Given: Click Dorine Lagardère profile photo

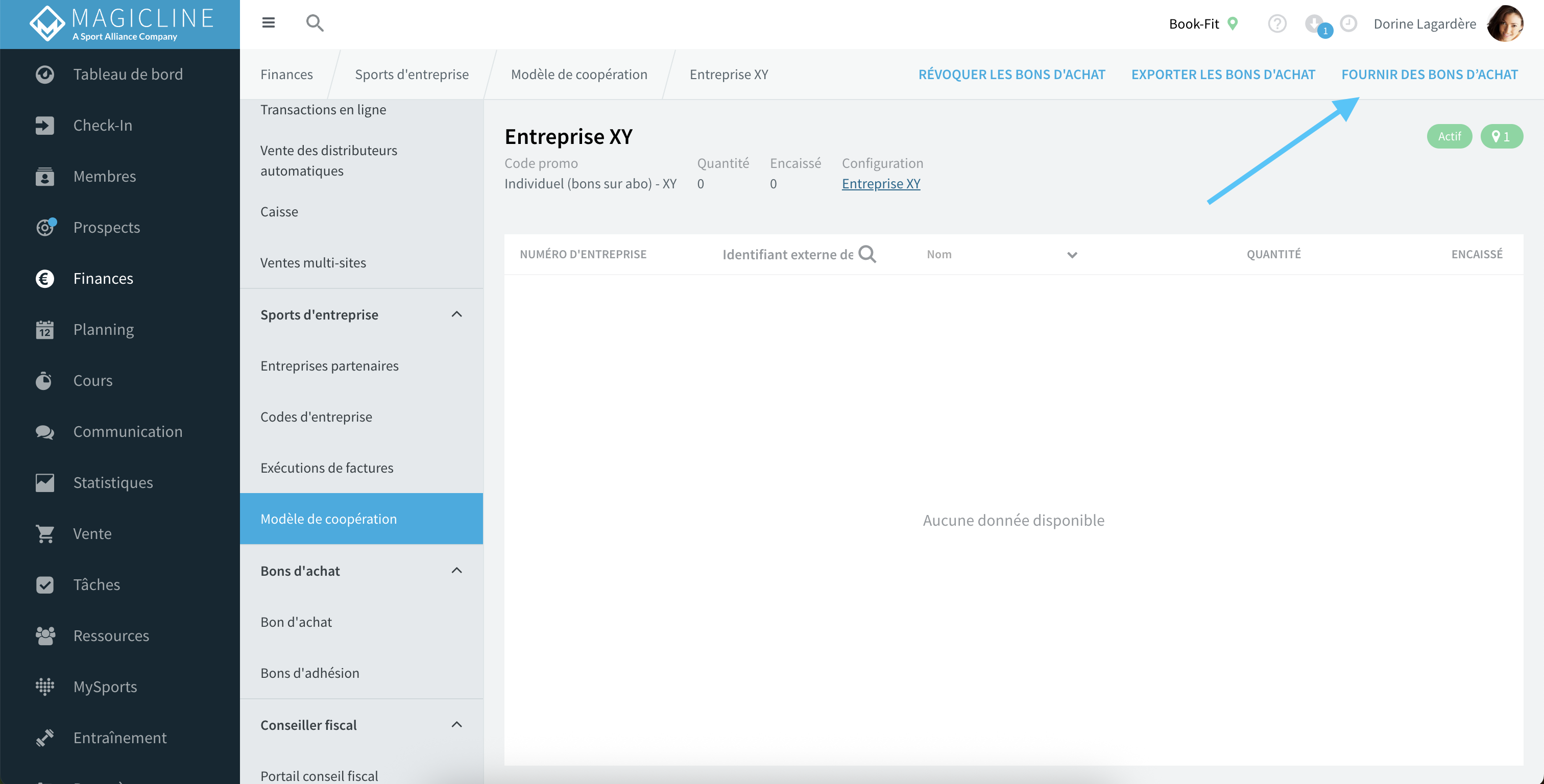Looking at the screenshot, I should point(1505,24).
